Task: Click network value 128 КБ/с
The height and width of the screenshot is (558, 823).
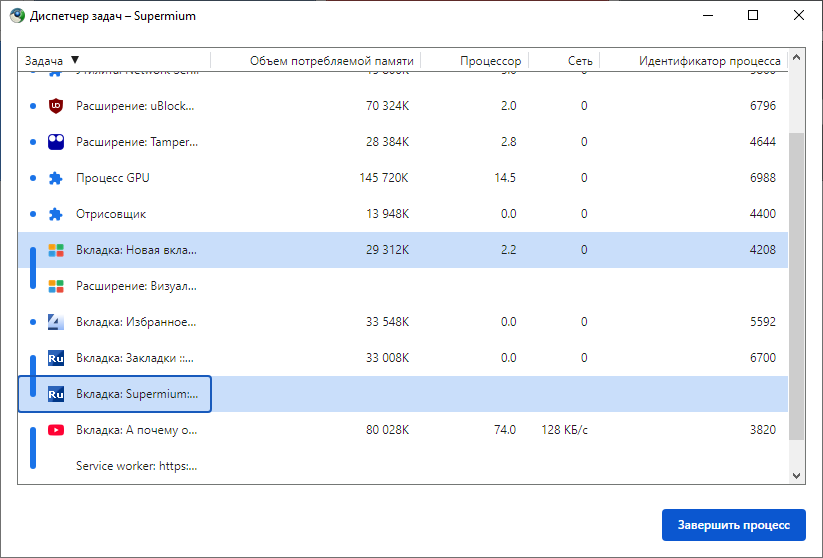Action: click(564, 430)
